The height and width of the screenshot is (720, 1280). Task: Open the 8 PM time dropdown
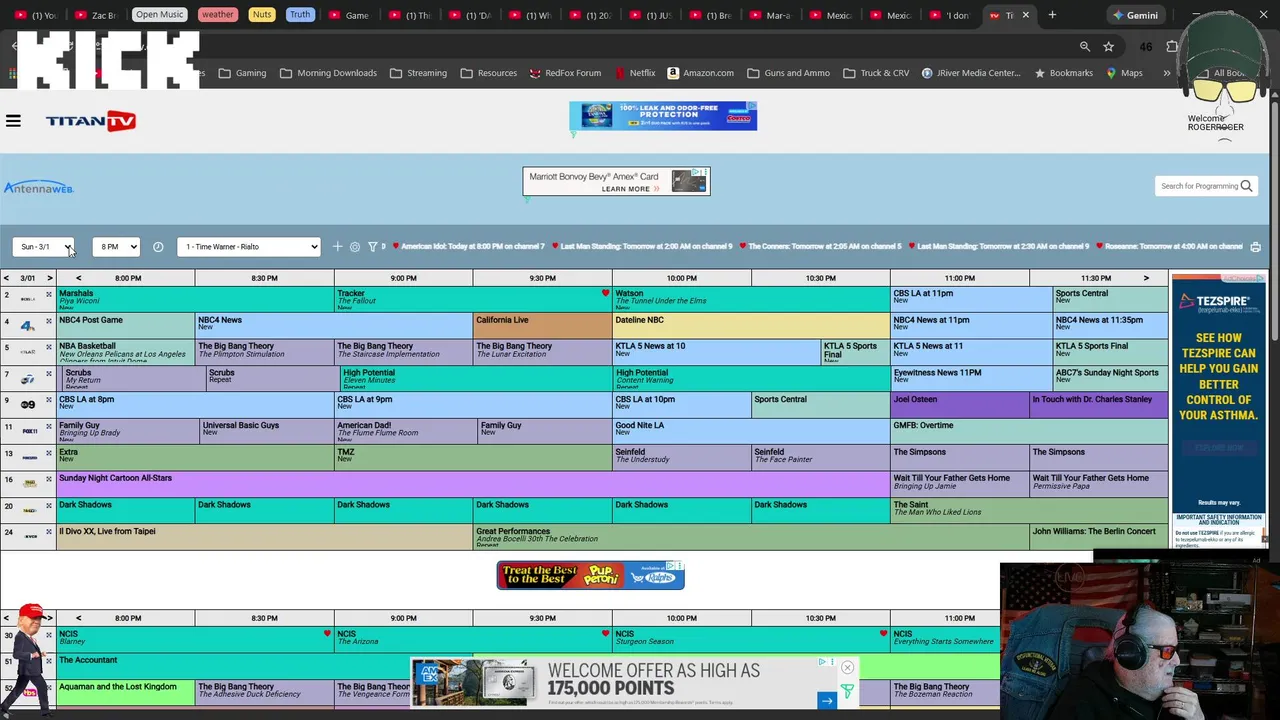116,247
